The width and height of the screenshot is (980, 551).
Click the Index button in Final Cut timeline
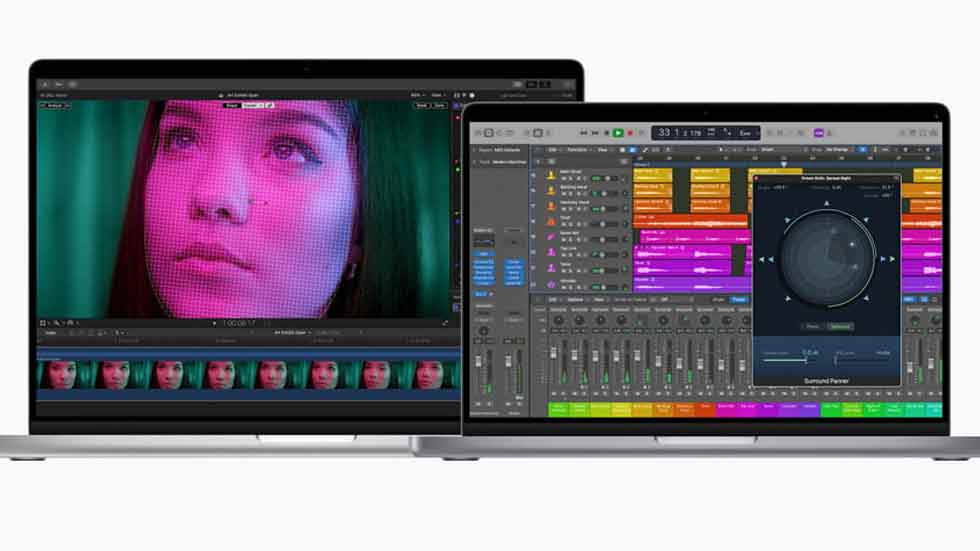point(51,333)
